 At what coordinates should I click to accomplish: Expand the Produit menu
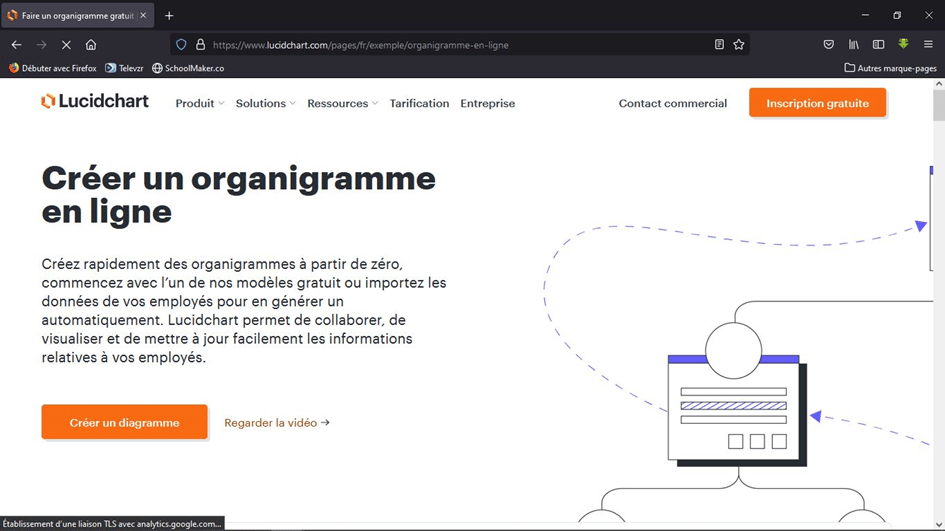click(x=200, y=104)
